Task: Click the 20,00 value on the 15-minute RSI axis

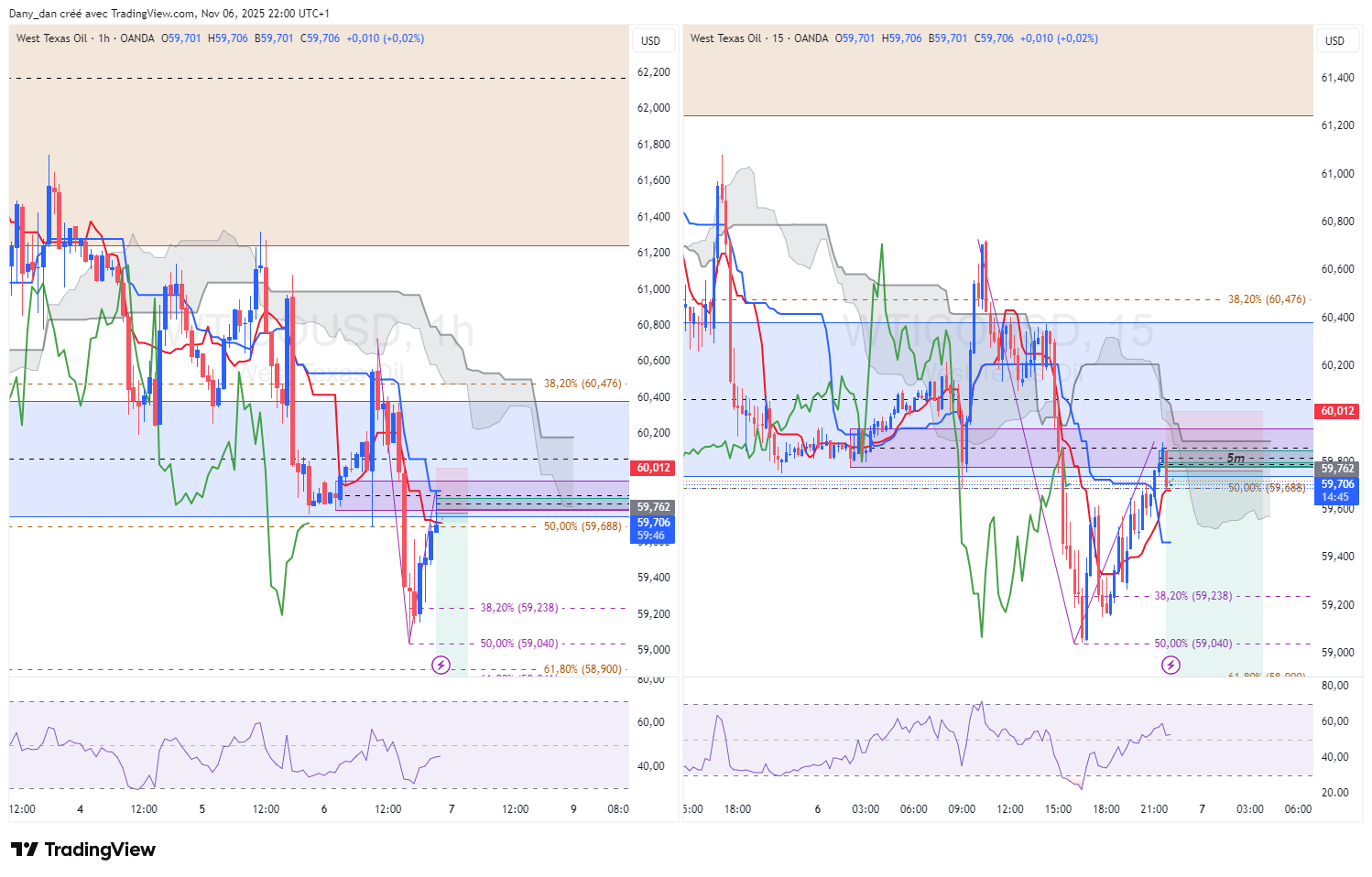Action: [1334, 793]
